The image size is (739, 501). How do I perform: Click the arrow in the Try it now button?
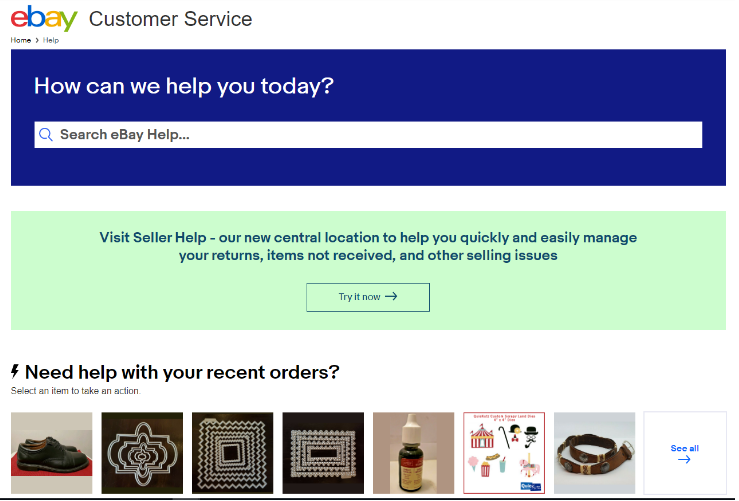click(391, 296)
